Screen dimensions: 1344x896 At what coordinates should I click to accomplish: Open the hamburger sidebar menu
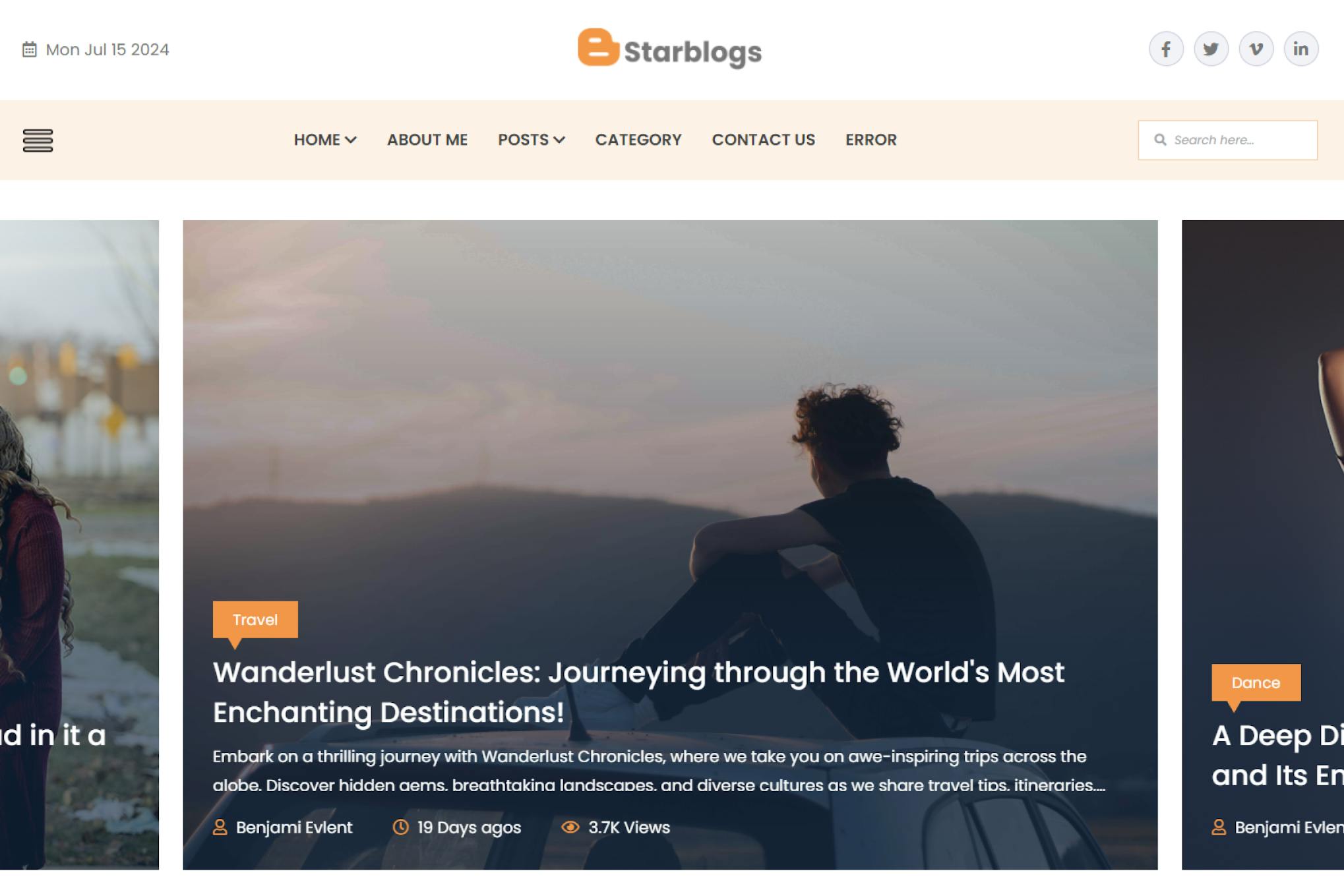click(38, 140)
